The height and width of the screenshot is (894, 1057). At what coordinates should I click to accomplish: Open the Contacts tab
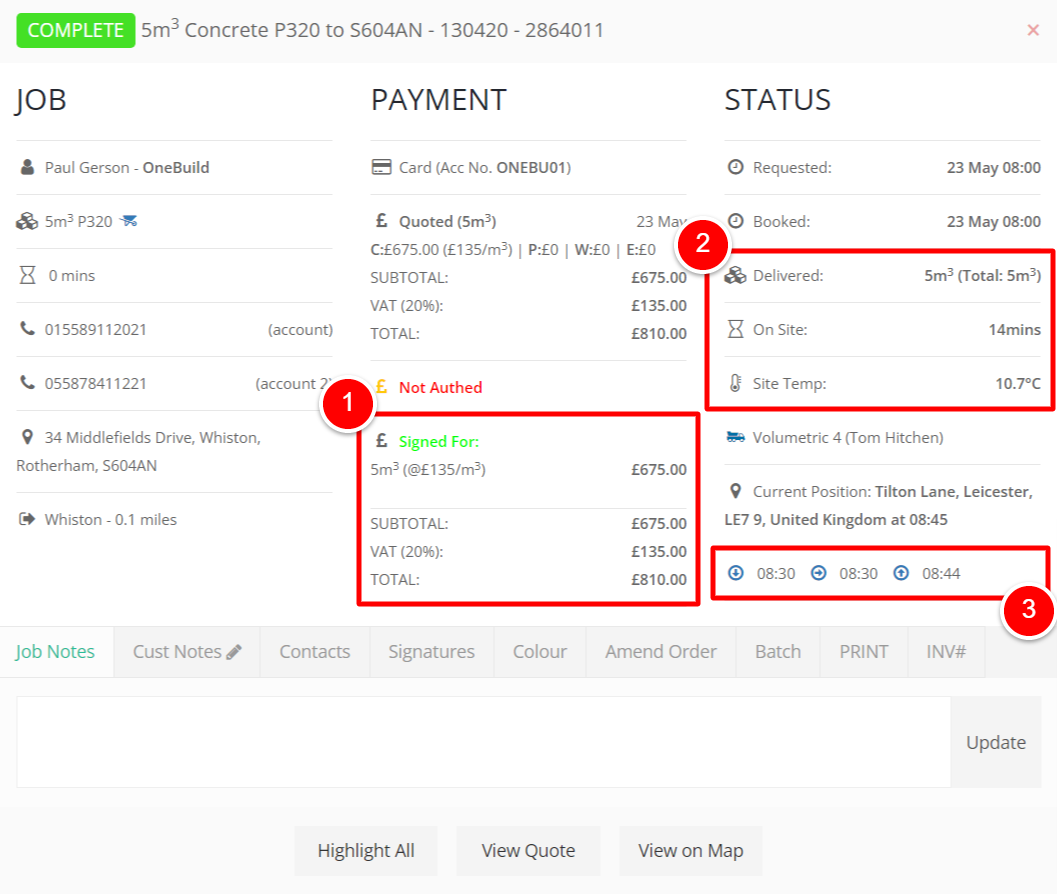pyautogui.click(x=314, y=652)
